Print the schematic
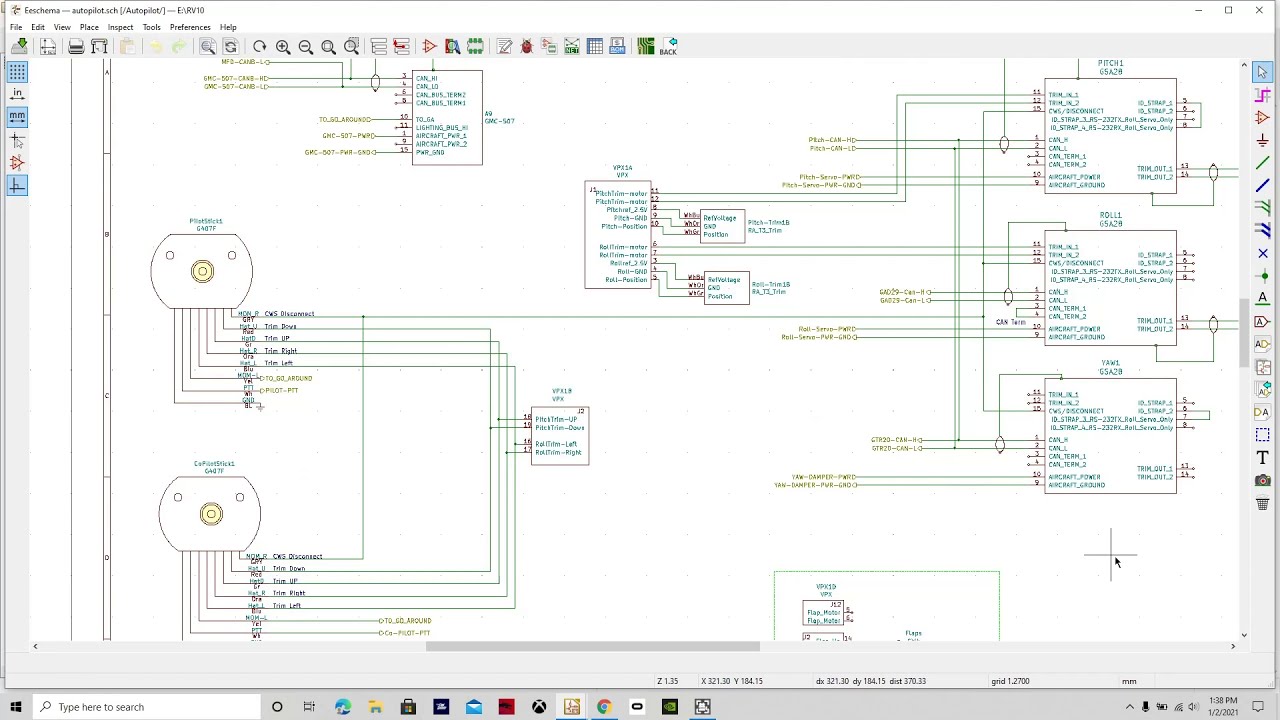Screen dimensions: 1280x720 click(x=76, y=46)
